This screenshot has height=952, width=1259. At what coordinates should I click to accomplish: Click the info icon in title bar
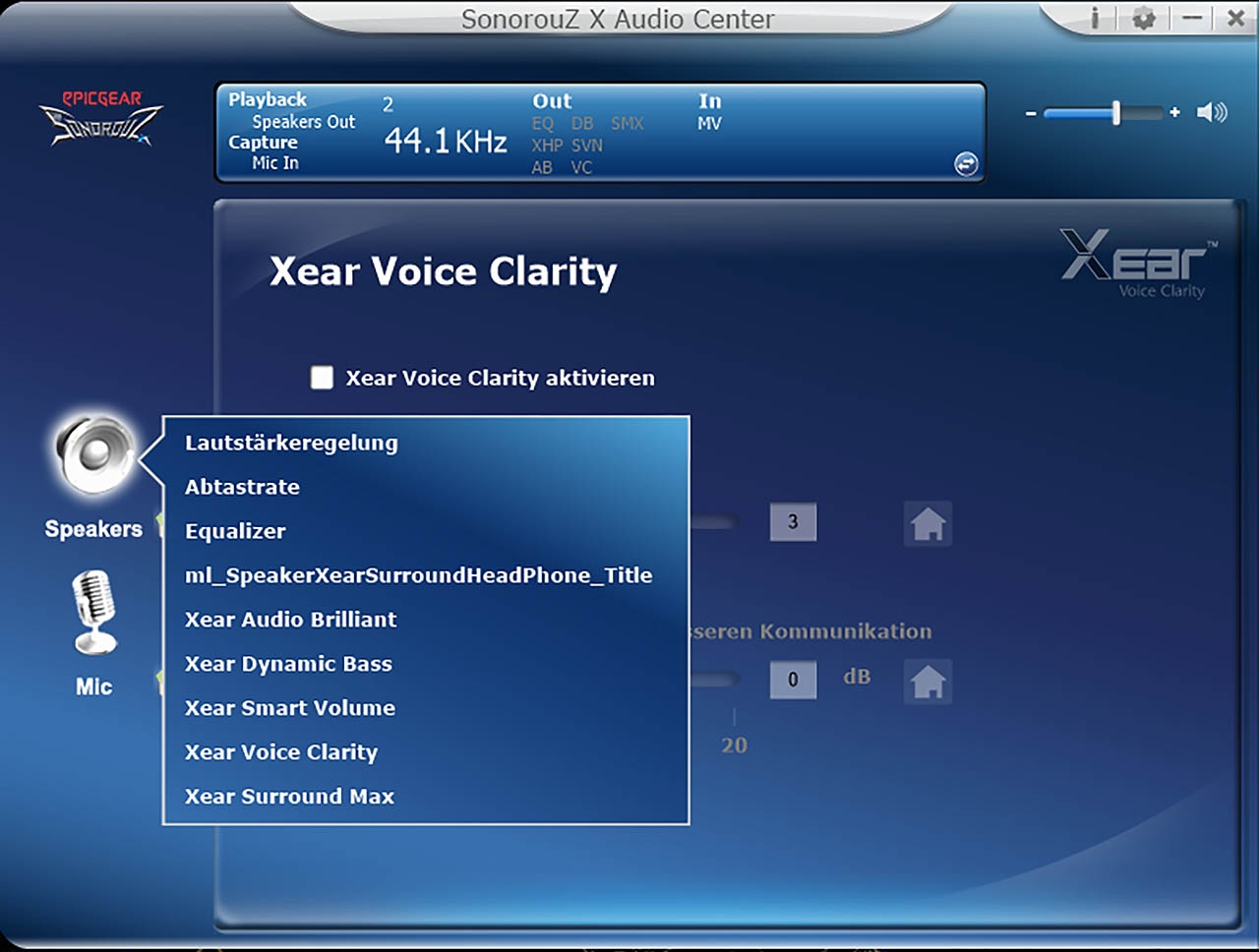[x=1095, y=19]
